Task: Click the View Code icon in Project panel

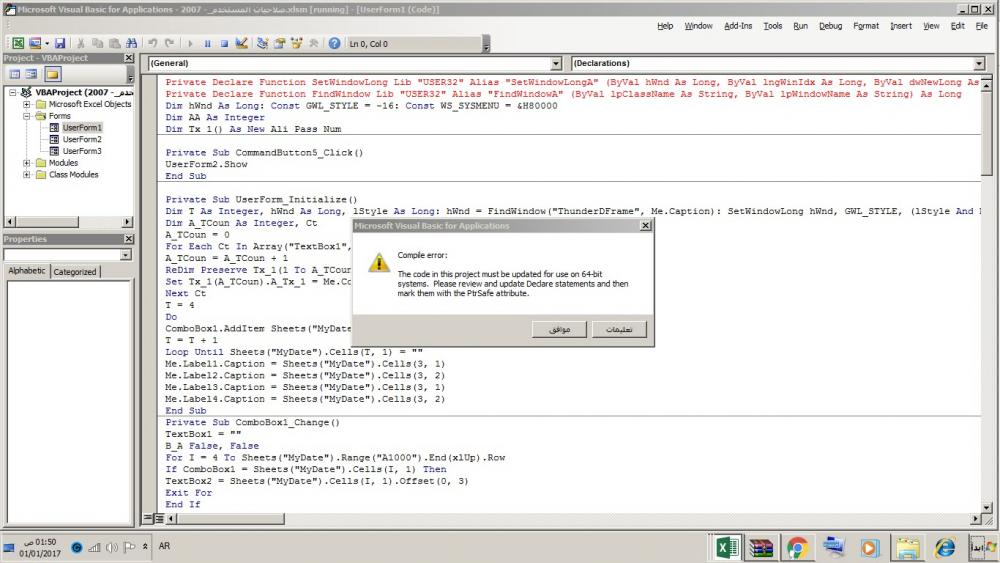Action: coord(15,74)
